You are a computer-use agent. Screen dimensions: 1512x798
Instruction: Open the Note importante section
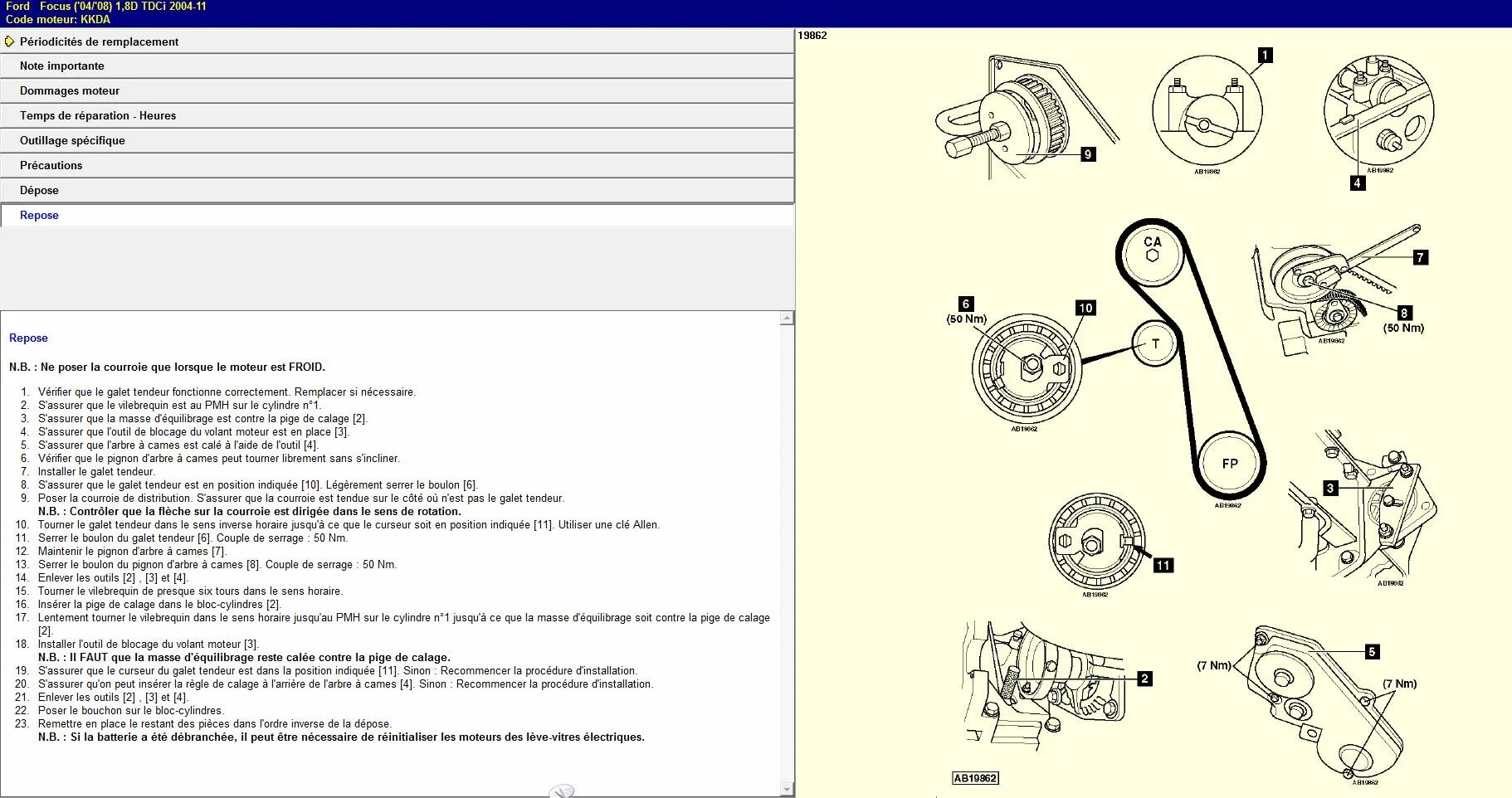pos(397,66)
